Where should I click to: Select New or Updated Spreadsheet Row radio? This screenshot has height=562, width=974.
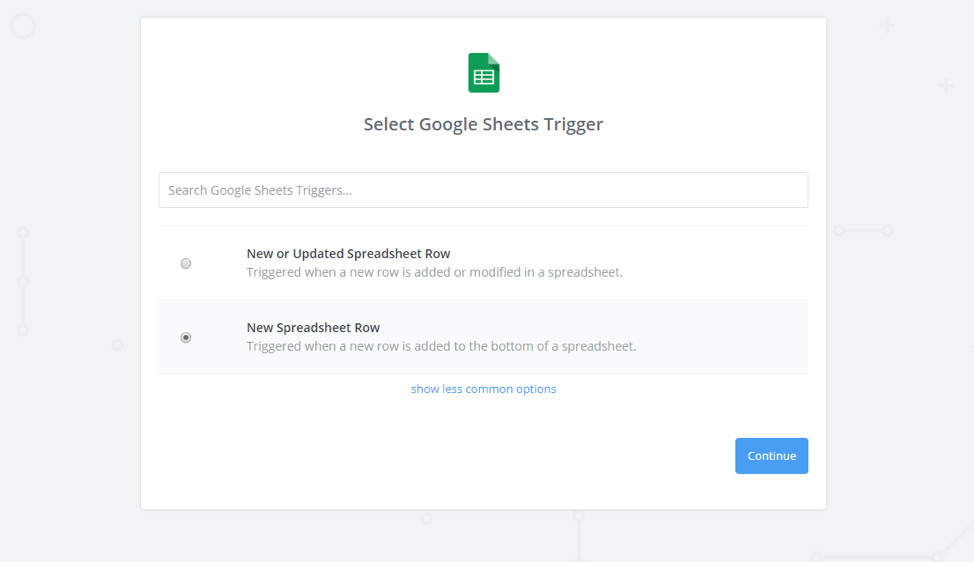[x=186, y=263]
